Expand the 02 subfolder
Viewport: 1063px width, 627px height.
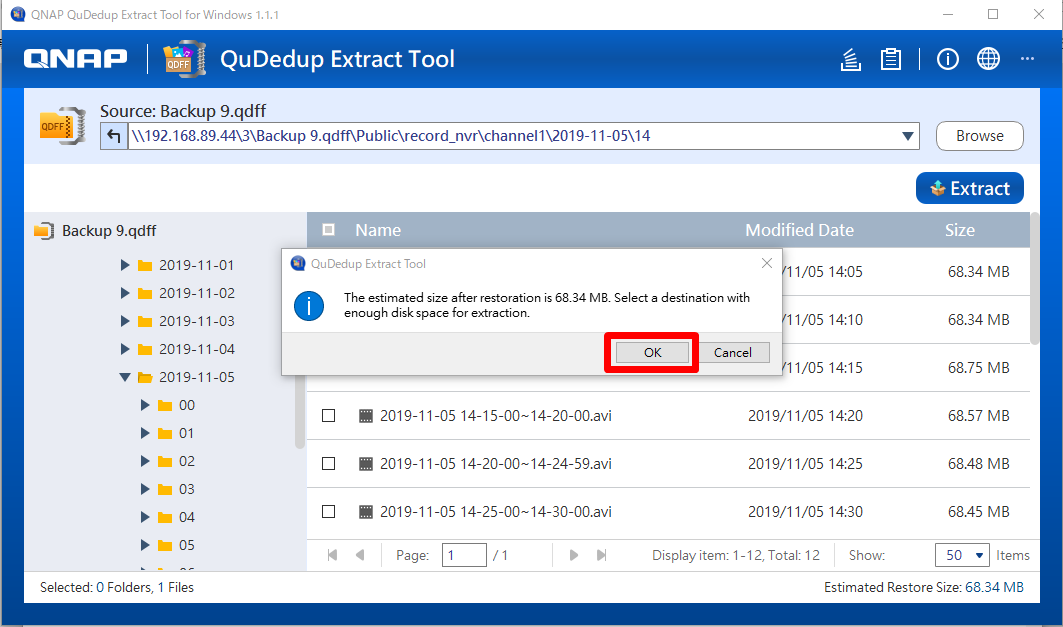(x=144, y=461)
